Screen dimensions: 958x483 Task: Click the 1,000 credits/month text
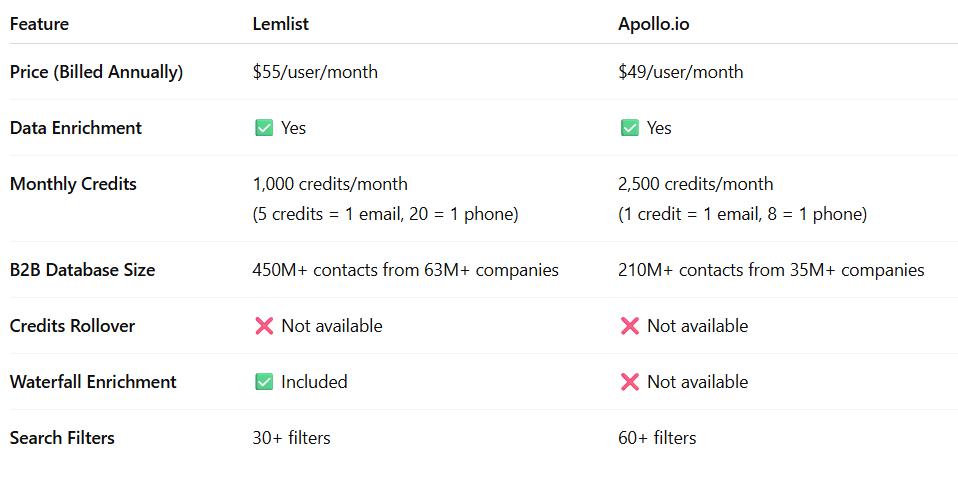coord(330,184)
